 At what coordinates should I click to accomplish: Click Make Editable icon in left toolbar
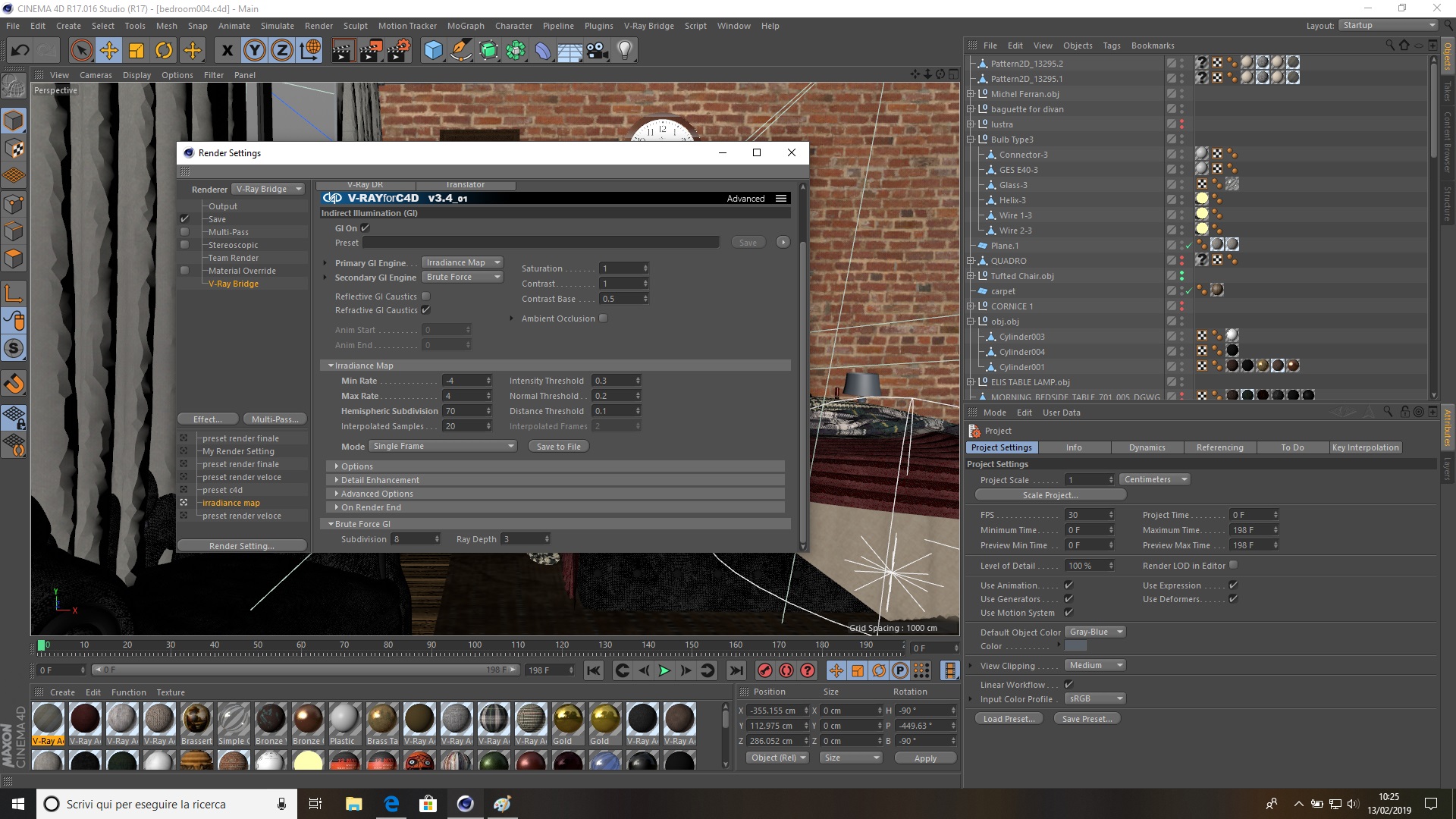(14, 86)
